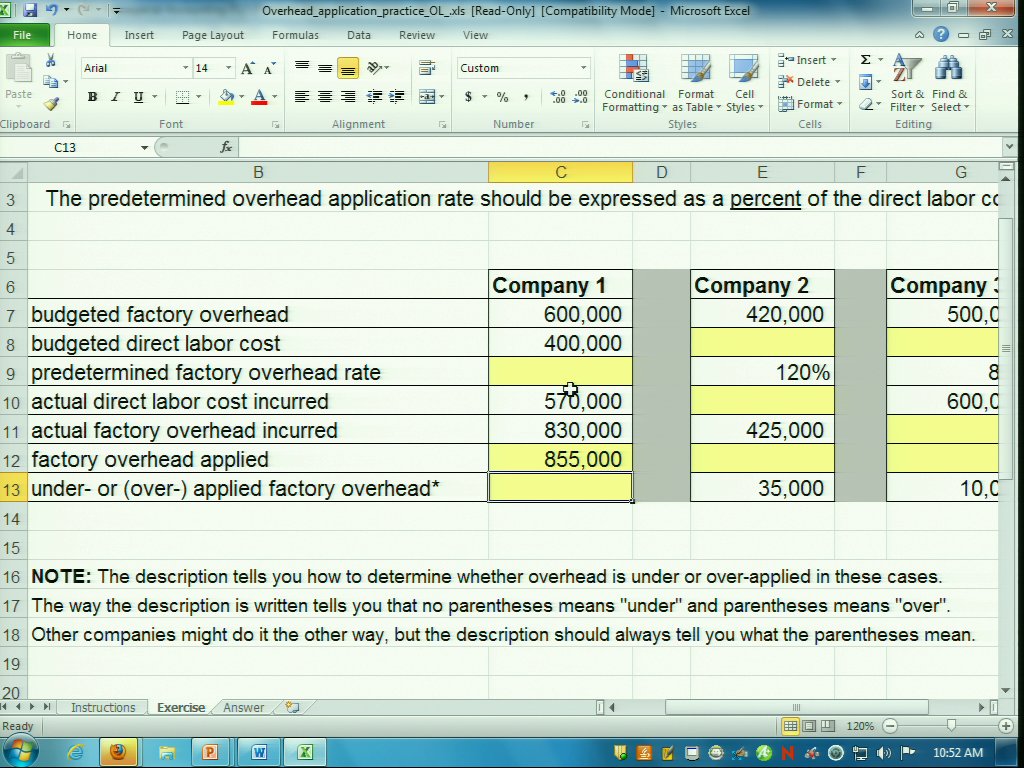Click the Percent Style button
1024x768 pixels.
coord(502,97)
